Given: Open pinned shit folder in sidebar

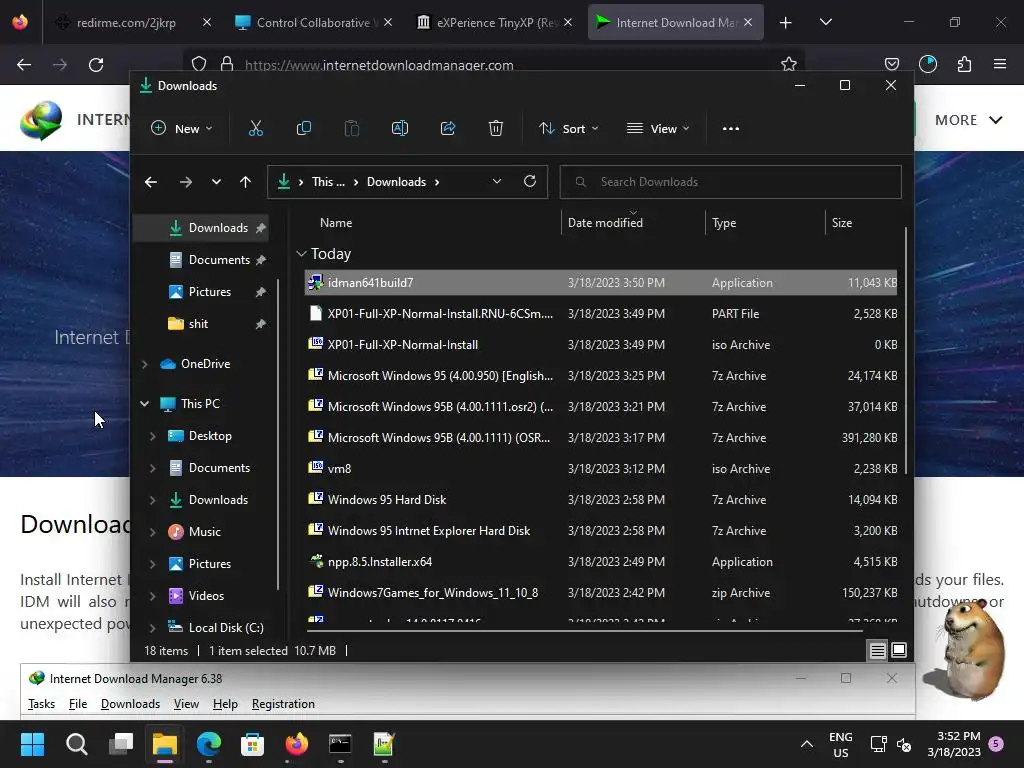Looking at the screenshot, I should coord(200,324).
